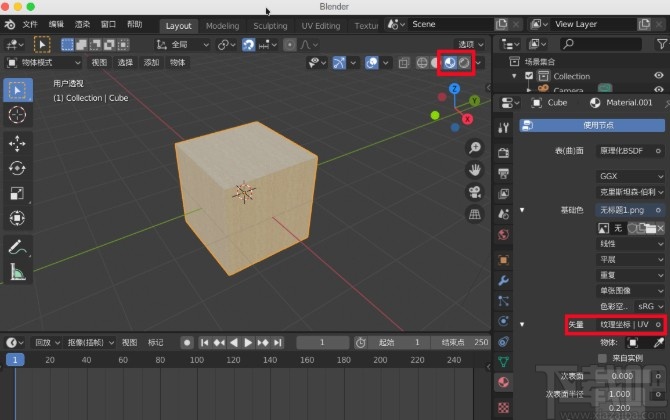
Task: Select the Move tool in left toolbar
Action: [x=17, y=142]
